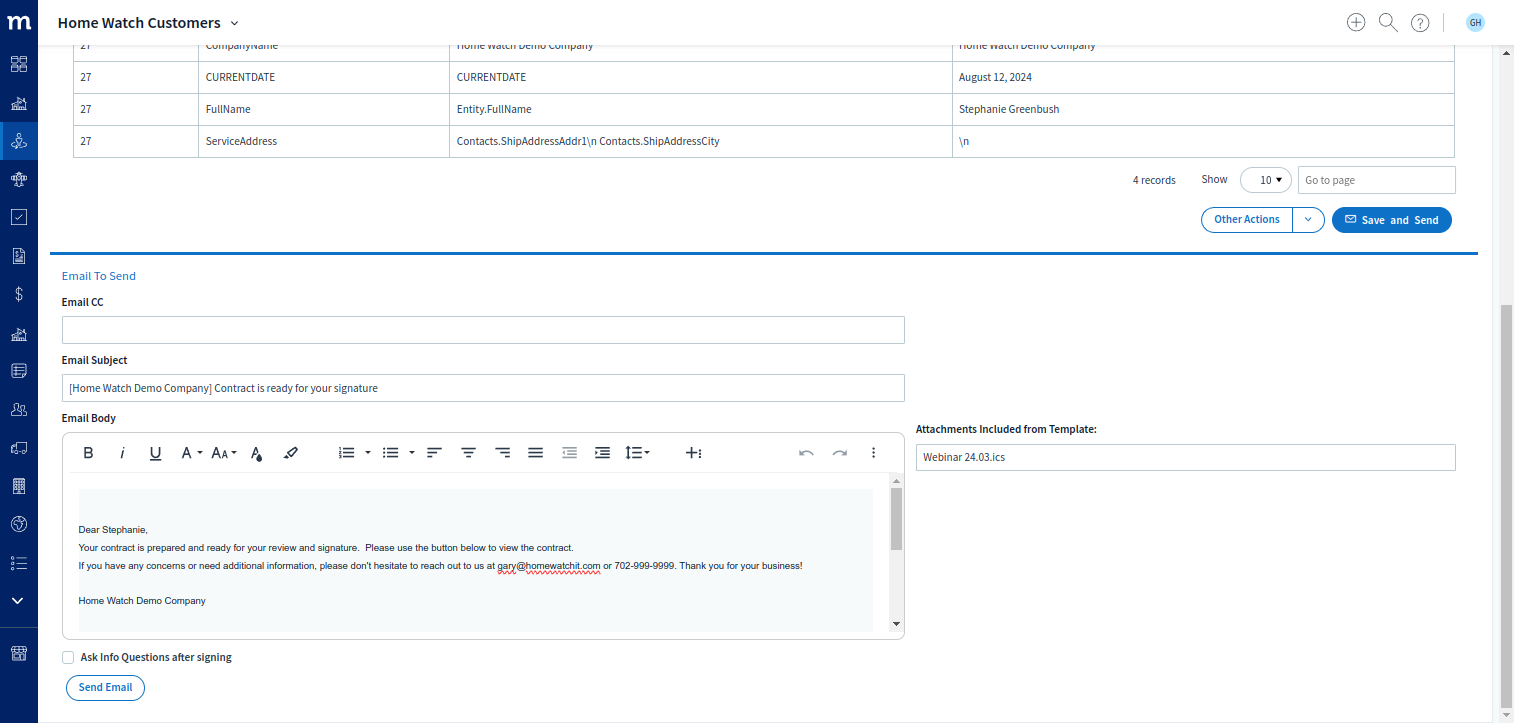Screen dimensions: 1514x723
Task: Undo last edit in email body
Action: (x=806, y=453)
